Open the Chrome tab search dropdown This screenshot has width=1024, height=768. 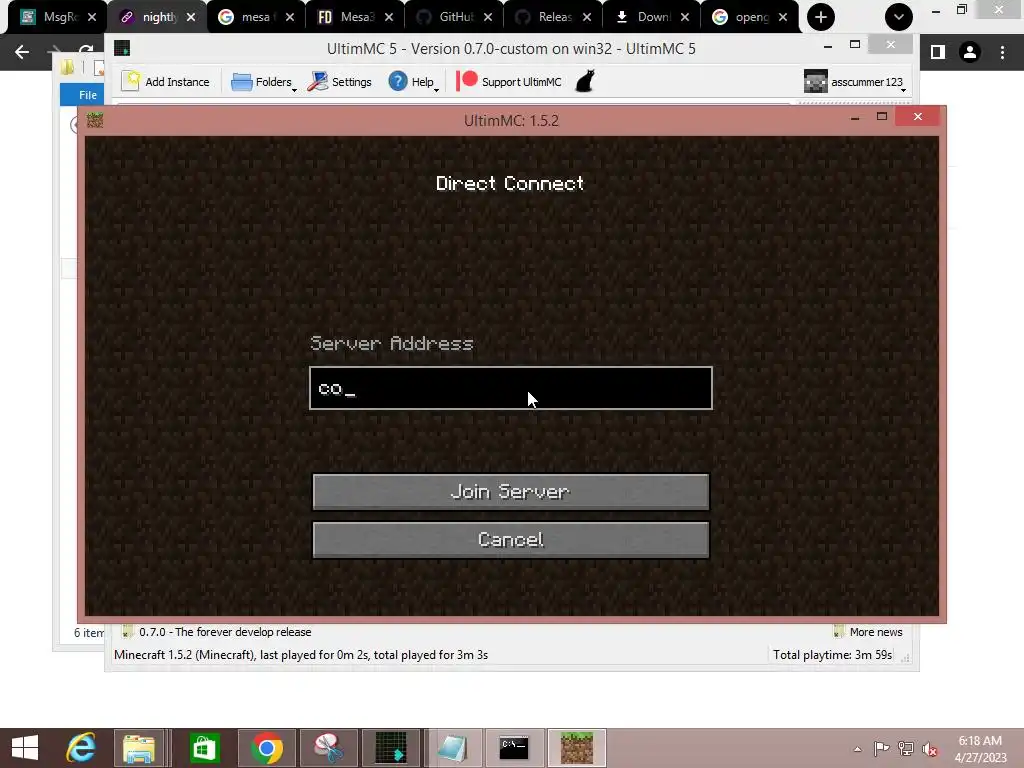tap(899, 17)
